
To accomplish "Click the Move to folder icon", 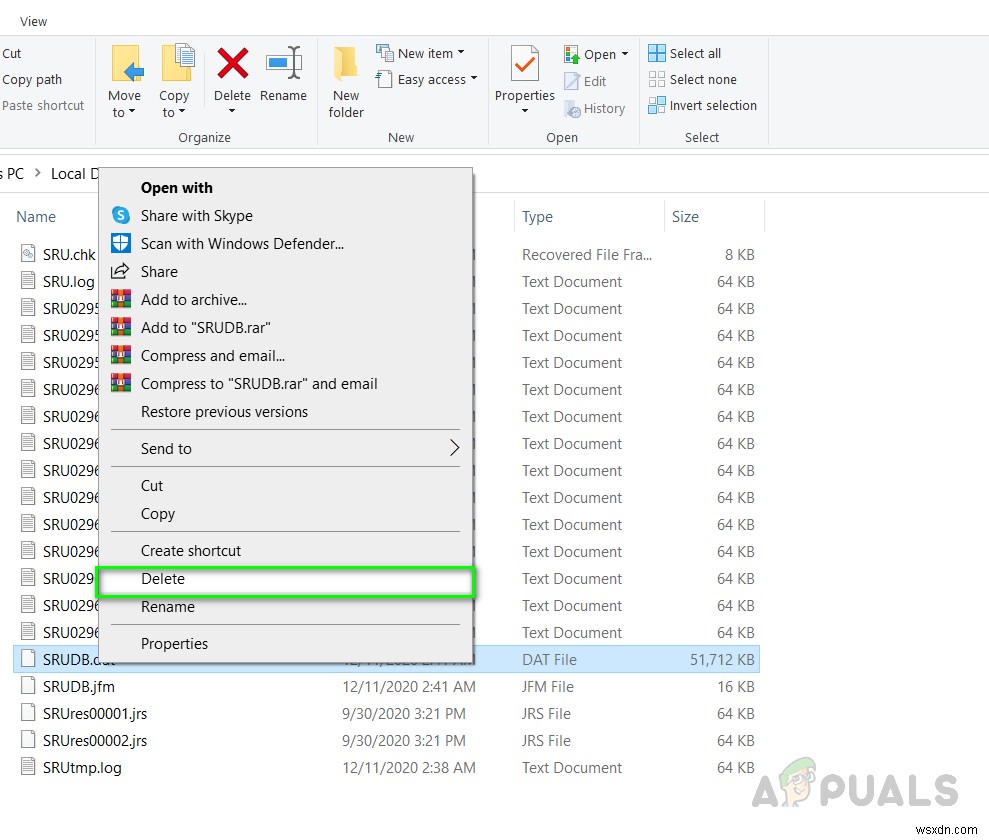I will (127, 63).
